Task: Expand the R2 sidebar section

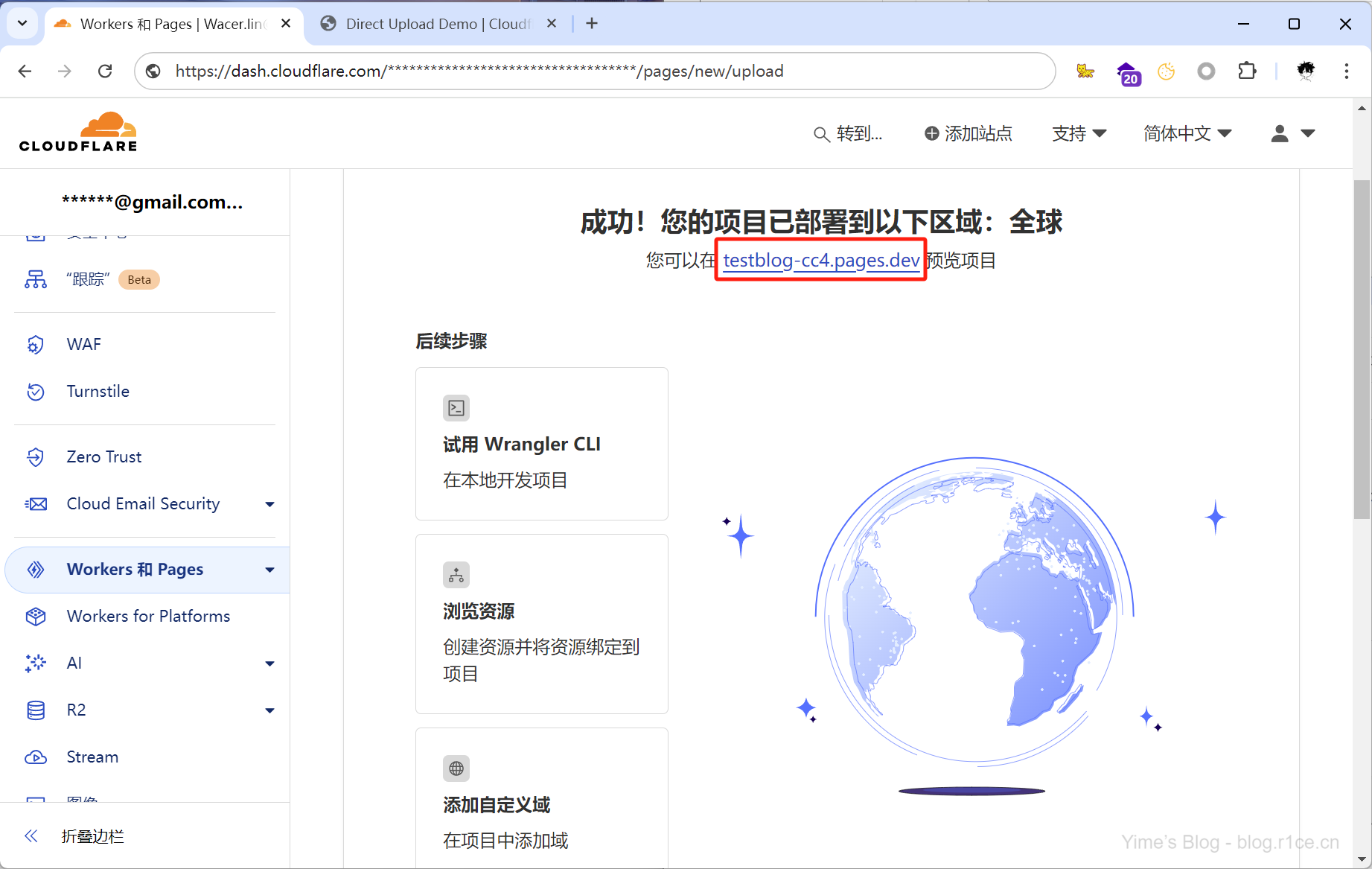Action: 269,710
